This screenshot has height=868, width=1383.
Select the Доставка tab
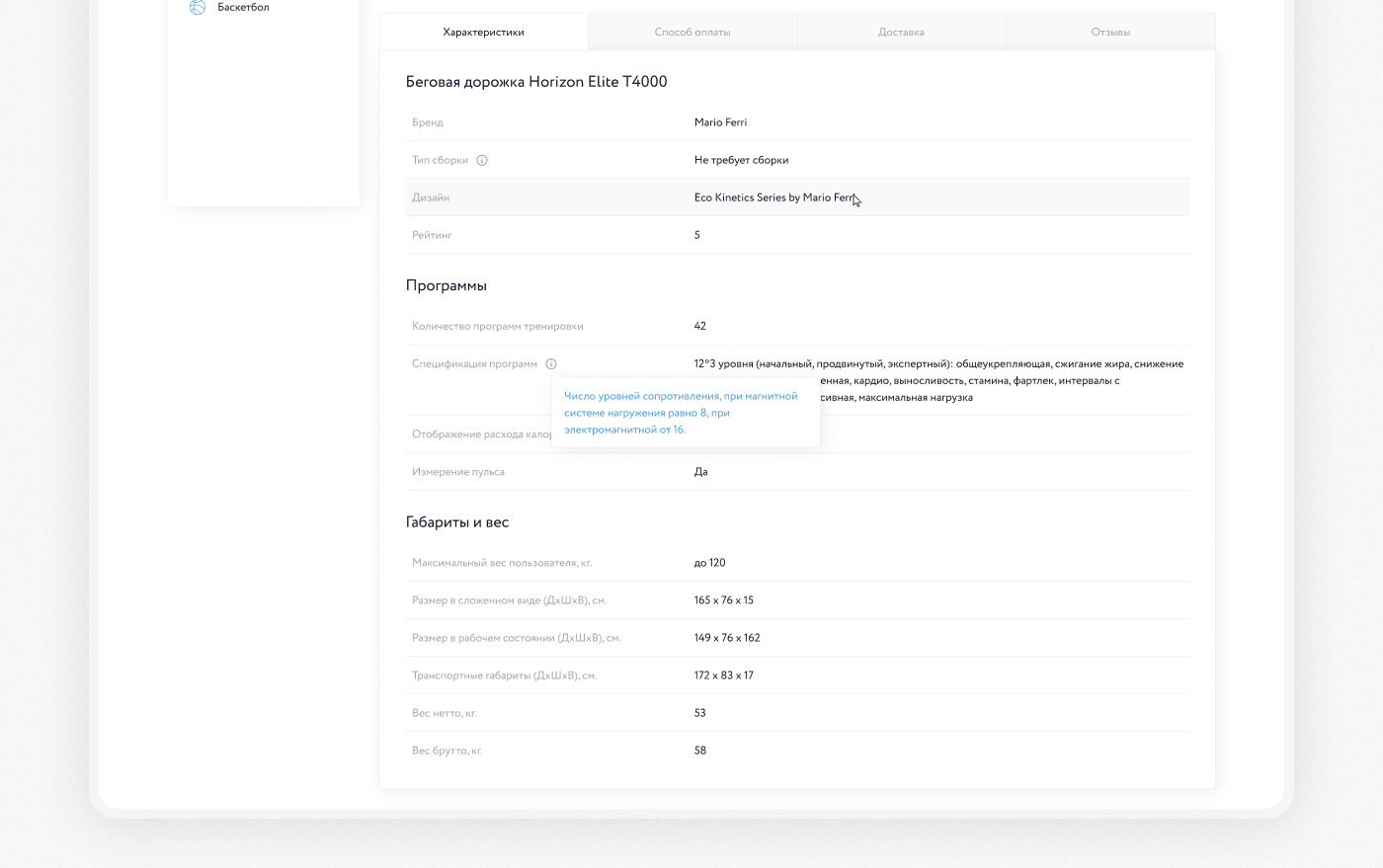coord(901,33)
